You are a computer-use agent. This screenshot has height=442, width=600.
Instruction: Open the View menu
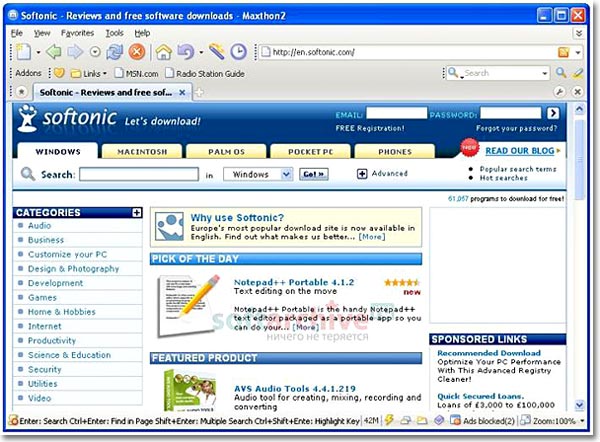tap(42, 33)
